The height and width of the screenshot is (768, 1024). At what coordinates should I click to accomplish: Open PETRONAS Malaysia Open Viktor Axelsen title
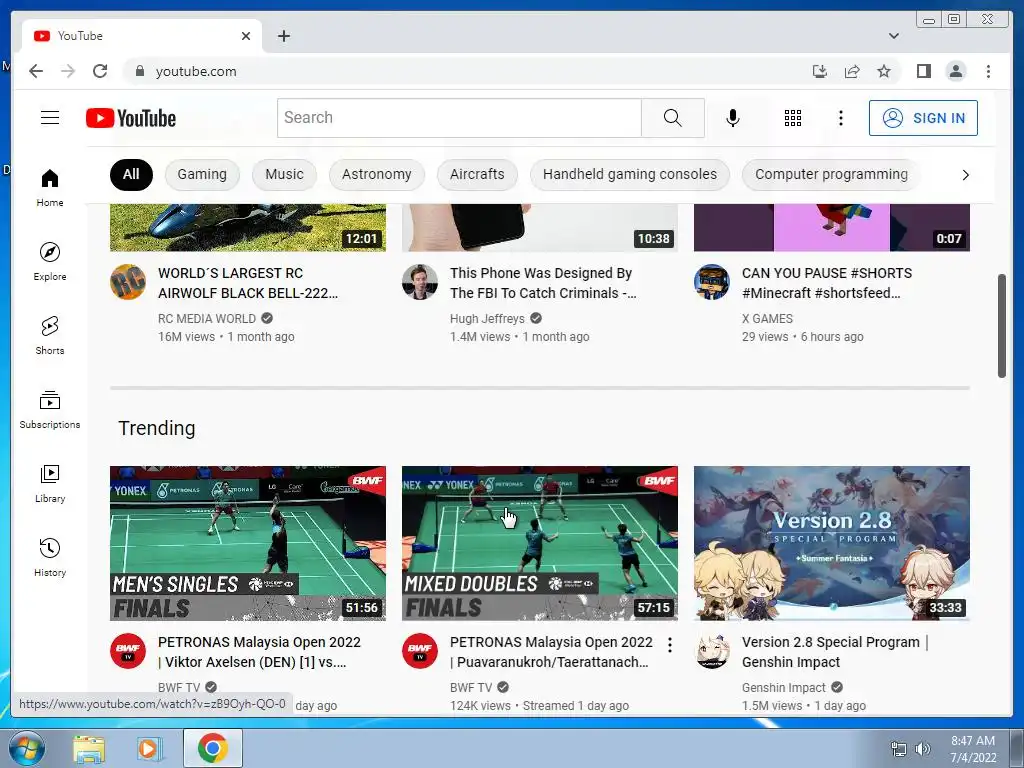click(259, 652)
